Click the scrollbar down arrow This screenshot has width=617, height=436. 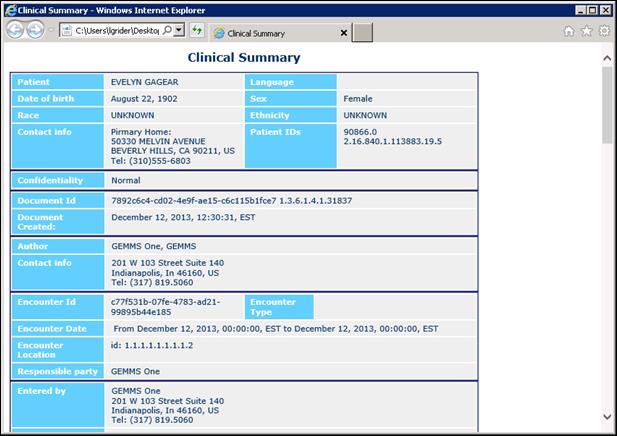coord(608,417)
